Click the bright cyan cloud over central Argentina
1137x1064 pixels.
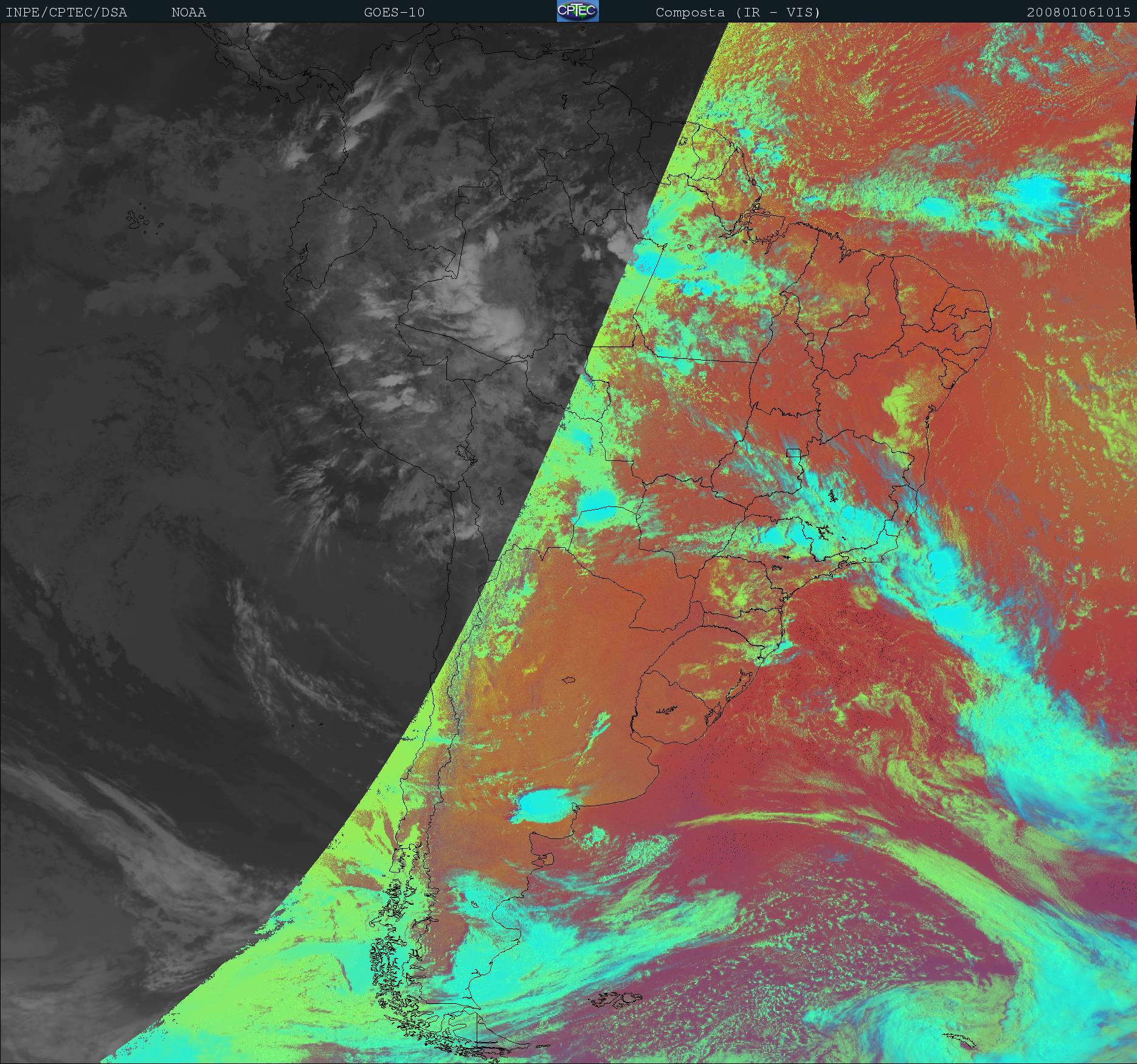point(543,804)
